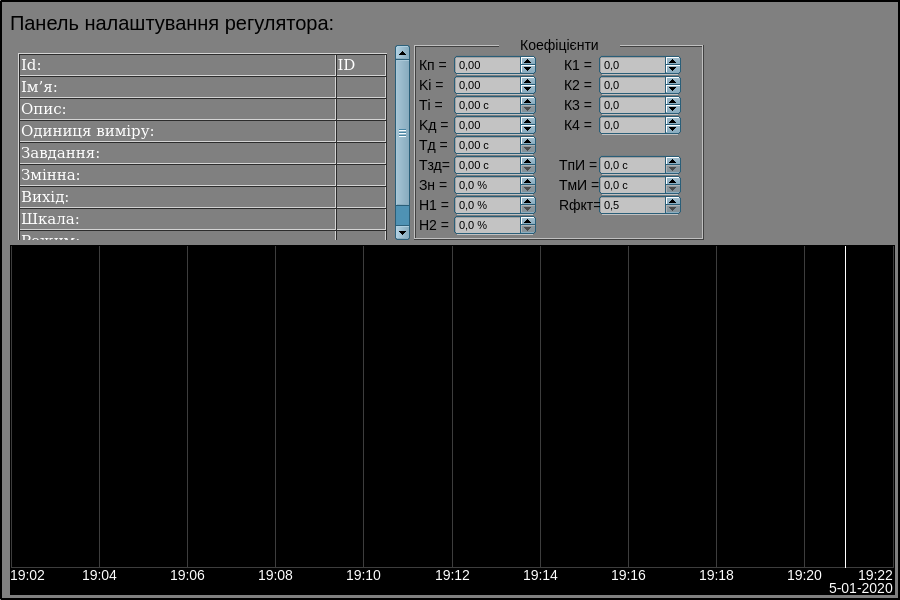Increase the Кп value using up arrow
The width and height of the screenshot is (900, 600).
[x=528, y=61]
